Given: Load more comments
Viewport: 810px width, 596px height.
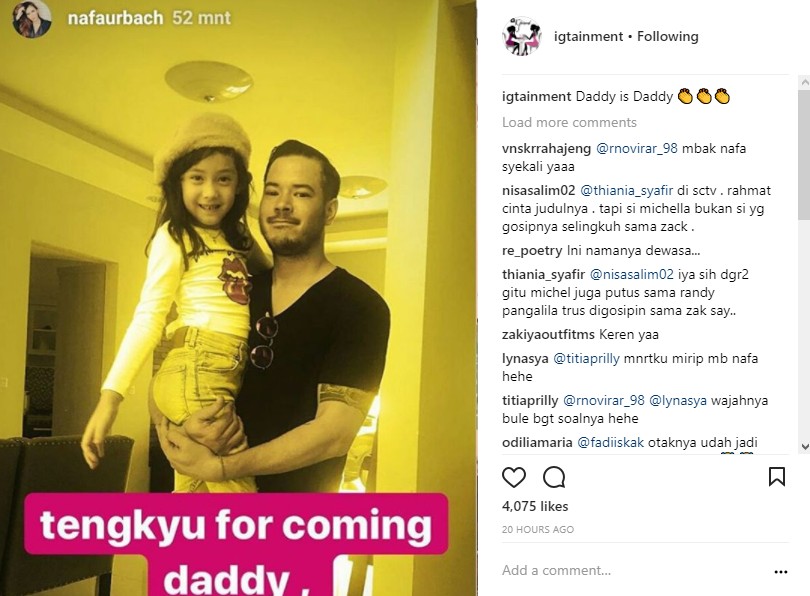Looking at the screenshot, I should click(x=569, y=122).
